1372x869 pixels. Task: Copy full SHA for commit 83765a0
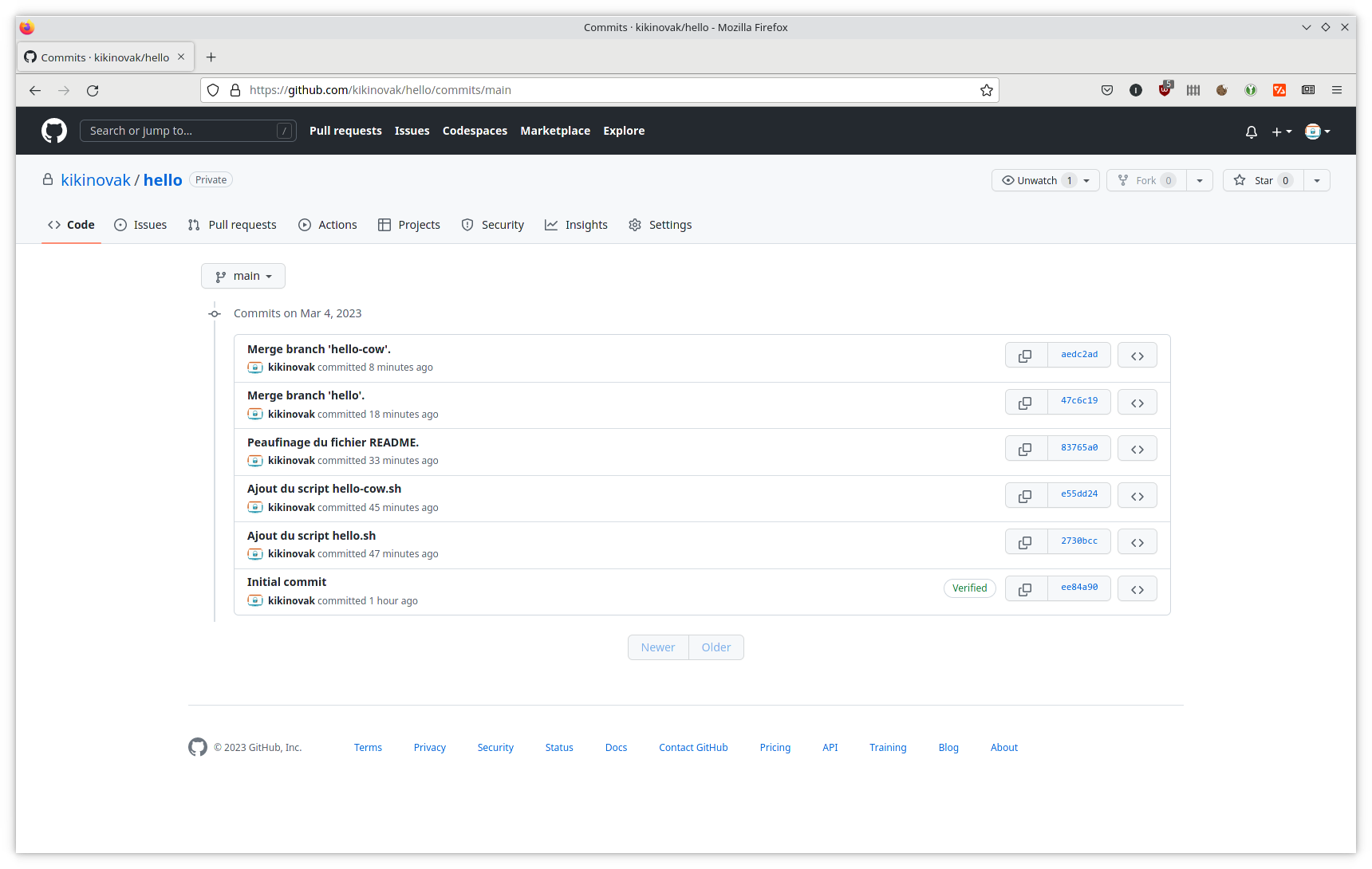1026,449
